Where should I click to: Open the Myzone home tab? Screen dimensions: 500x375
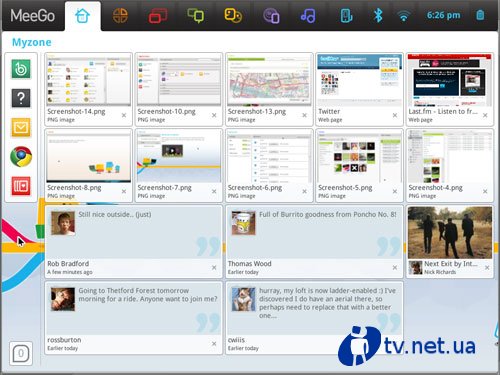click(x=82, y=16)
